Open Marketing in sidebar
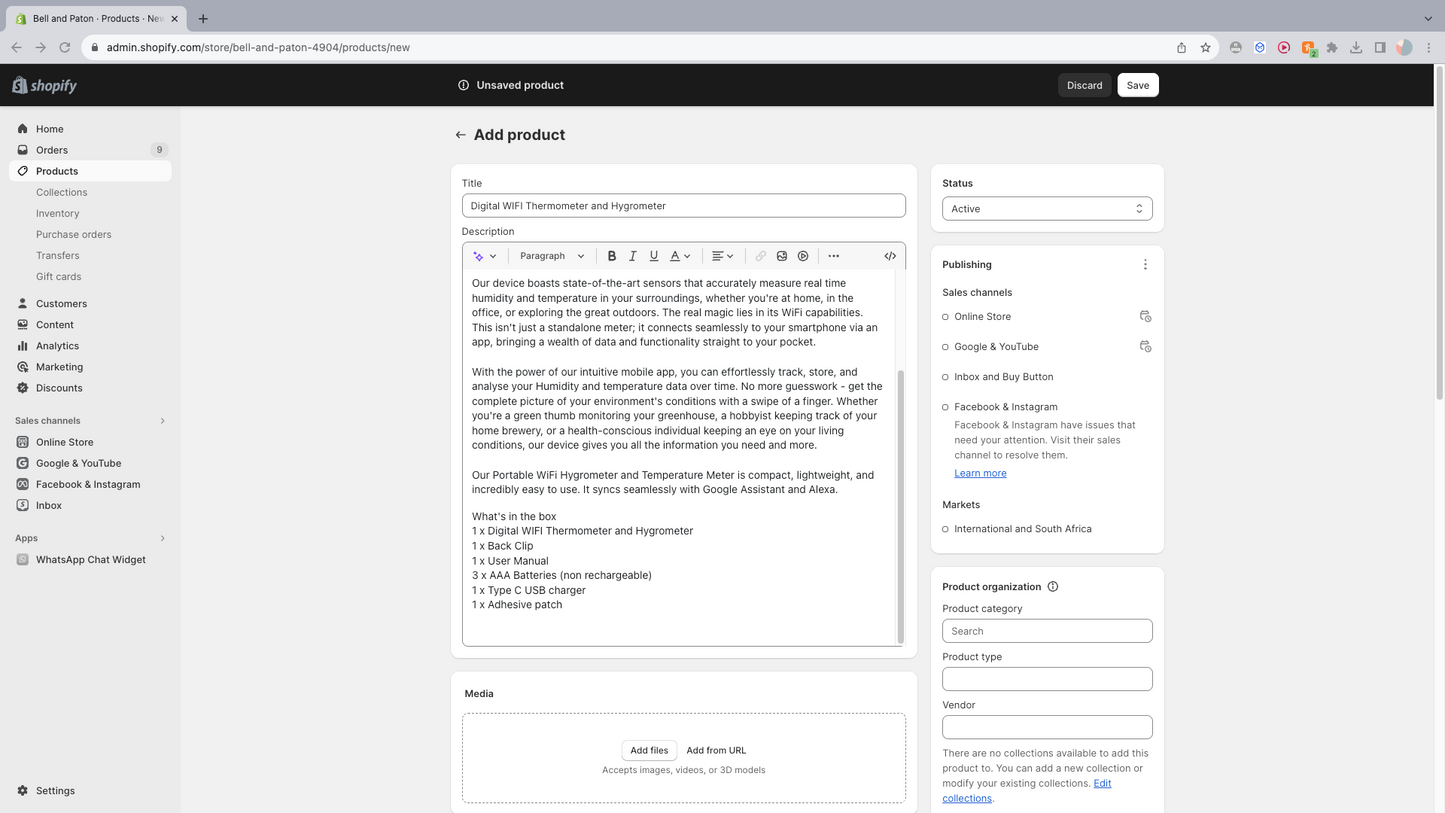1445x813 pixels. (90, 367)
